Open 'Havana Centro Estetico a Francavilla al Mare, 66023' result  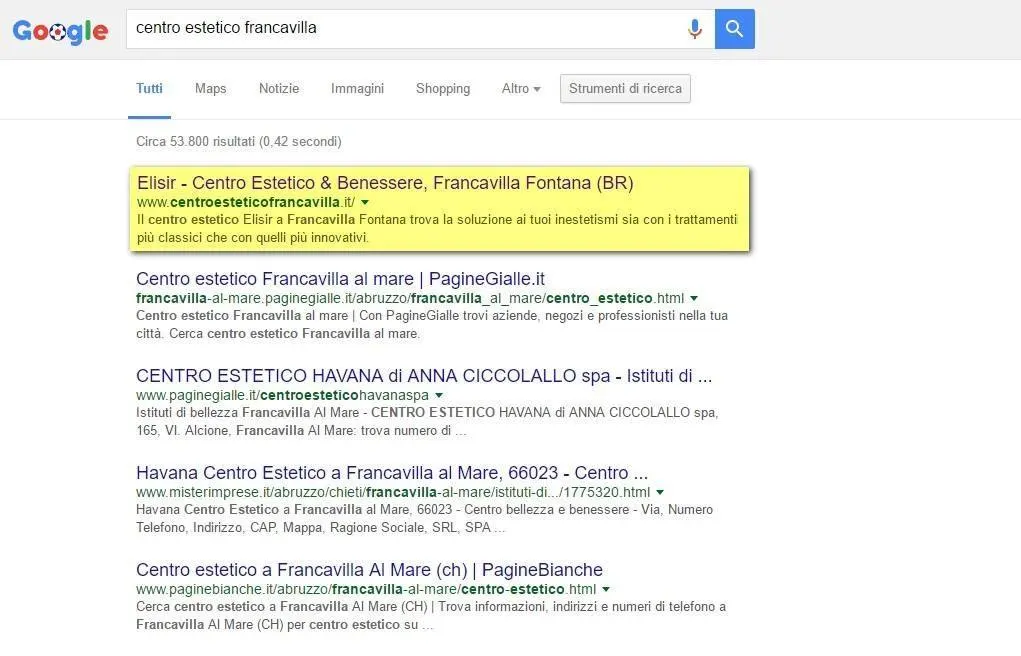392,473
